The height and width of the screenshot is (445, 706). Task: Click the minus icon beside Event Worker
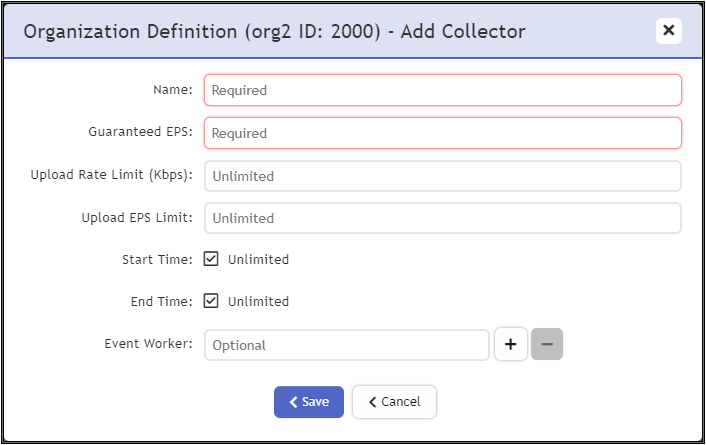pos(547,344)
